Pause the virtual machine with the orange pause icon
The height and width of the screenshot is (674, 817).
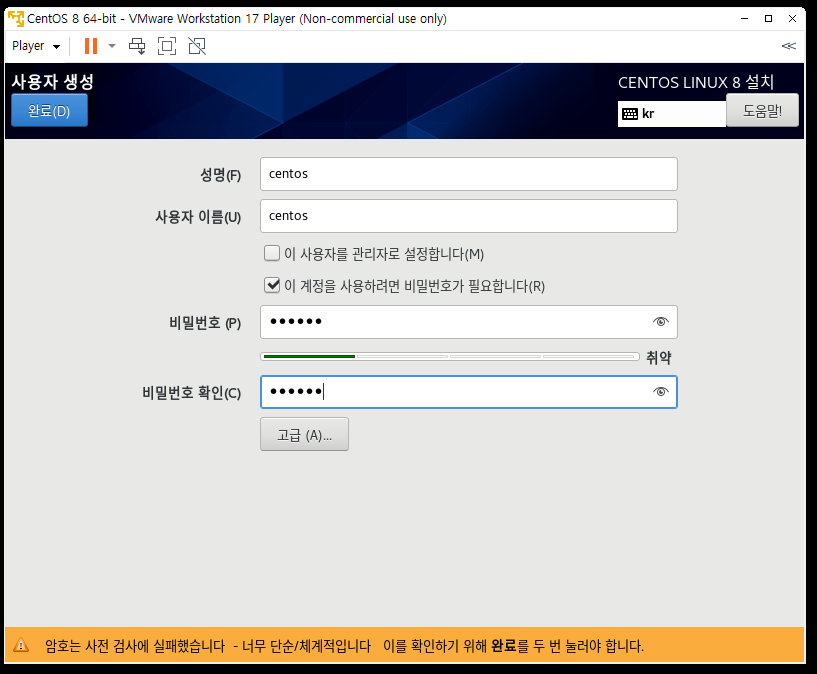pos(91,46)
